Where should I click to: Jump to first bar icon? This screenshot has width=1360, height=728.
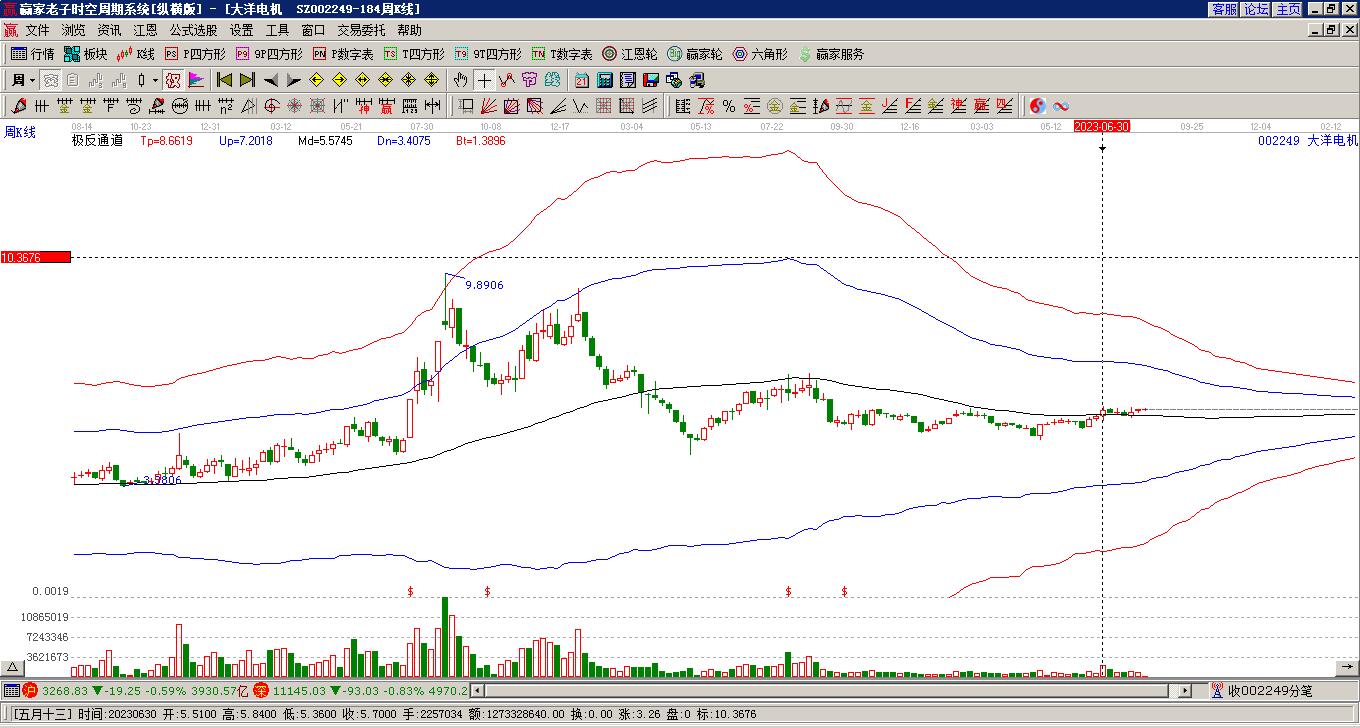click(x=225, y=80)
